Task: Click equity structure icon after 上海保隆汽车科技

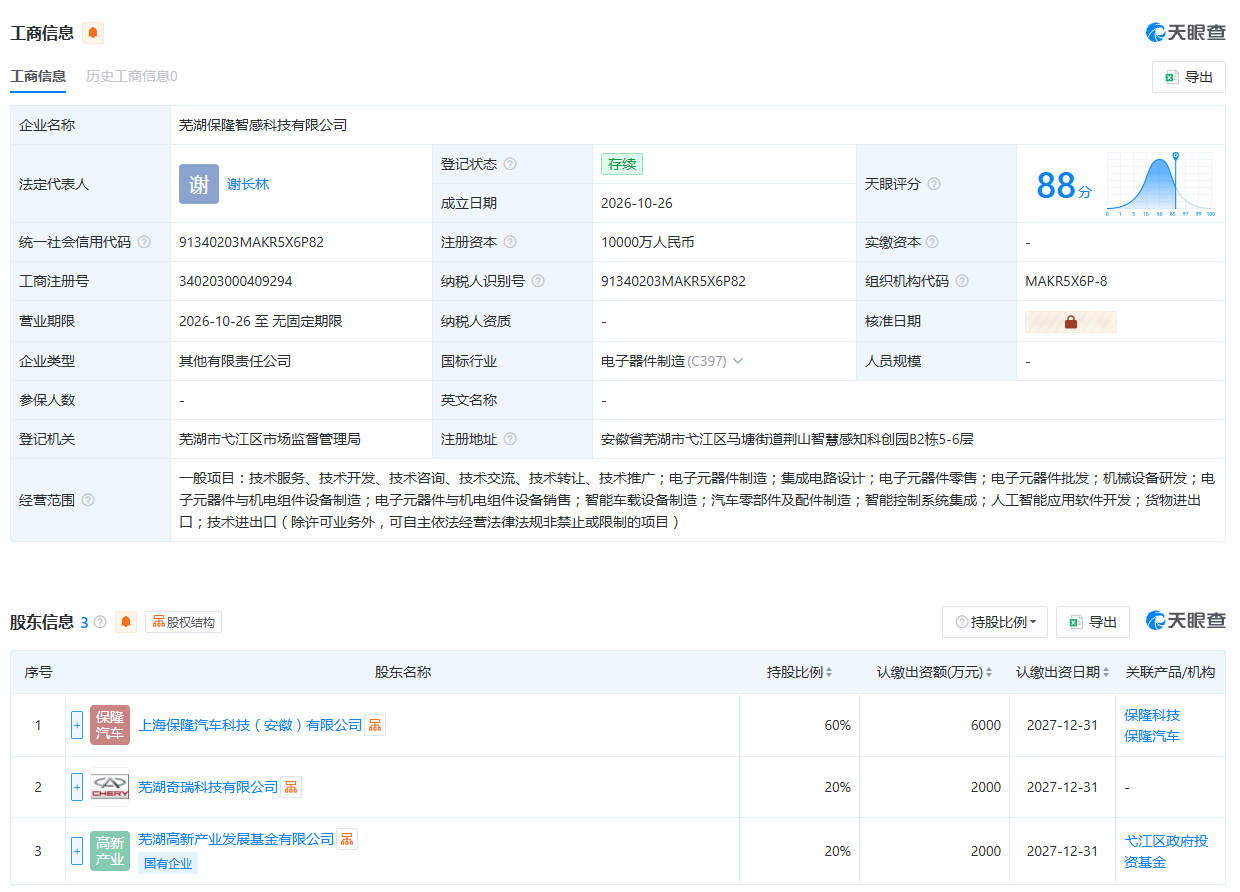Action: pos(375,725)
